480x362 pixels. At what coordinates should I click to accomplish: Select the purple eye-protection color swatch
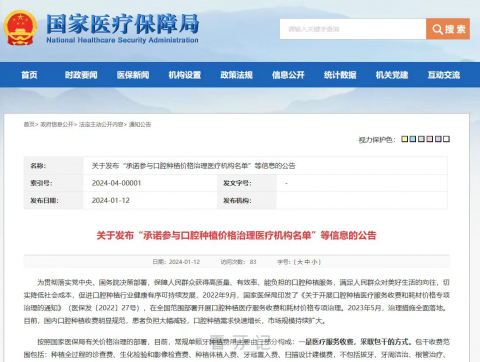click(438, 139)
